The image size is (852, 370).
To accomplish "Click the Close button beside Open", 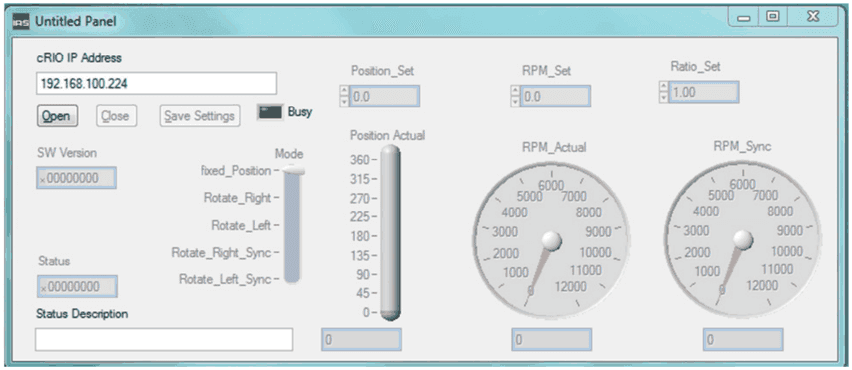I will click(x=116, y=116).
